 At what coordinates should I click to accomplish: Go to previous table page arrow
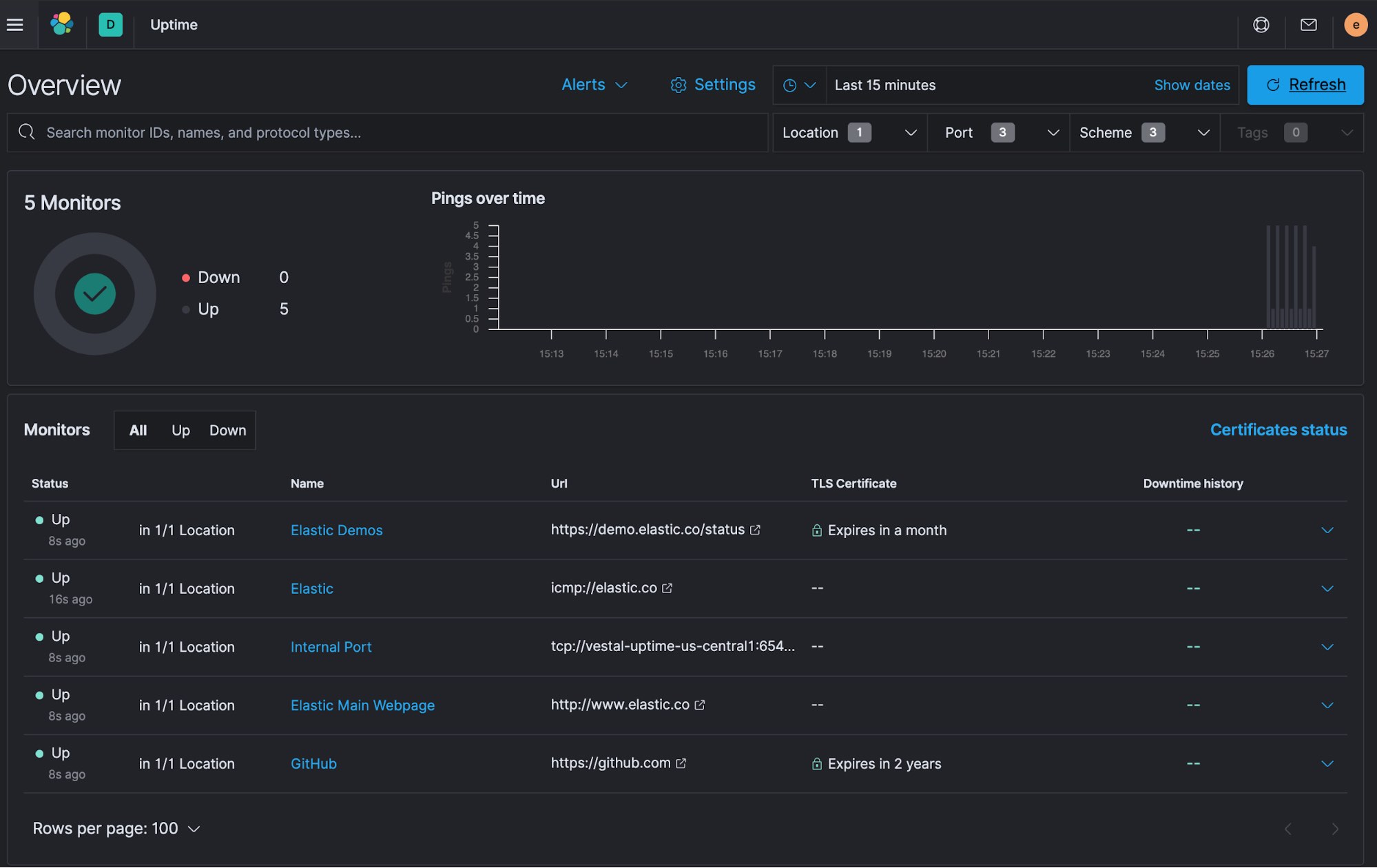click(1287, 829)
